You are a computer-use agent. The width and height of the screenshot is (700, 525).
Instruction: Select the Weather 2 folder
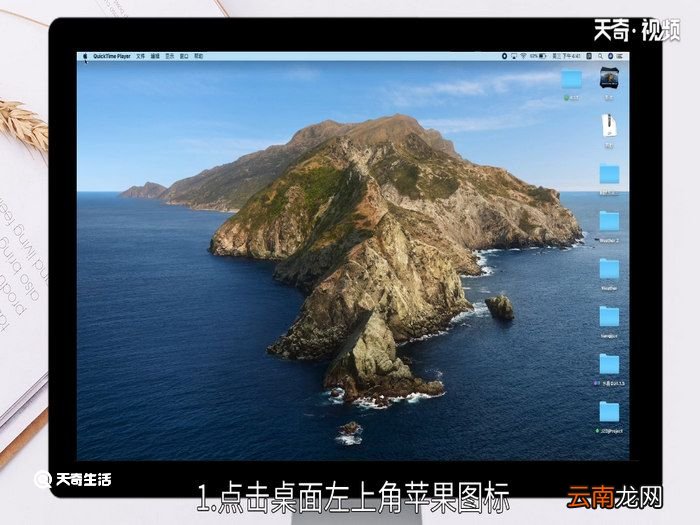(x=609, y=221)
